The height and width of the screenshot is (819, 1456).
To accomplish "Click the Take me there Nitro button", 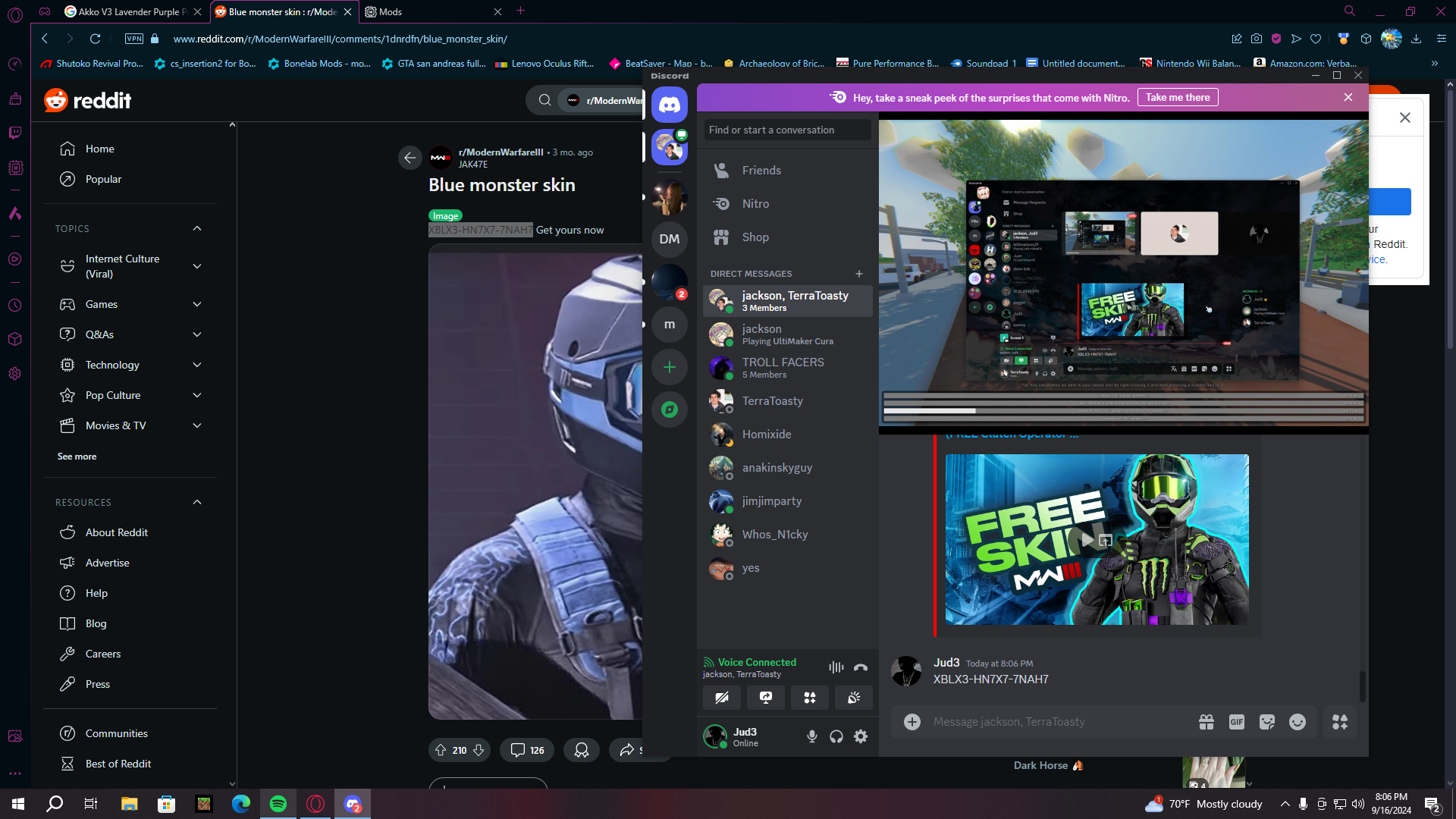I will (x=1178, y=97).
